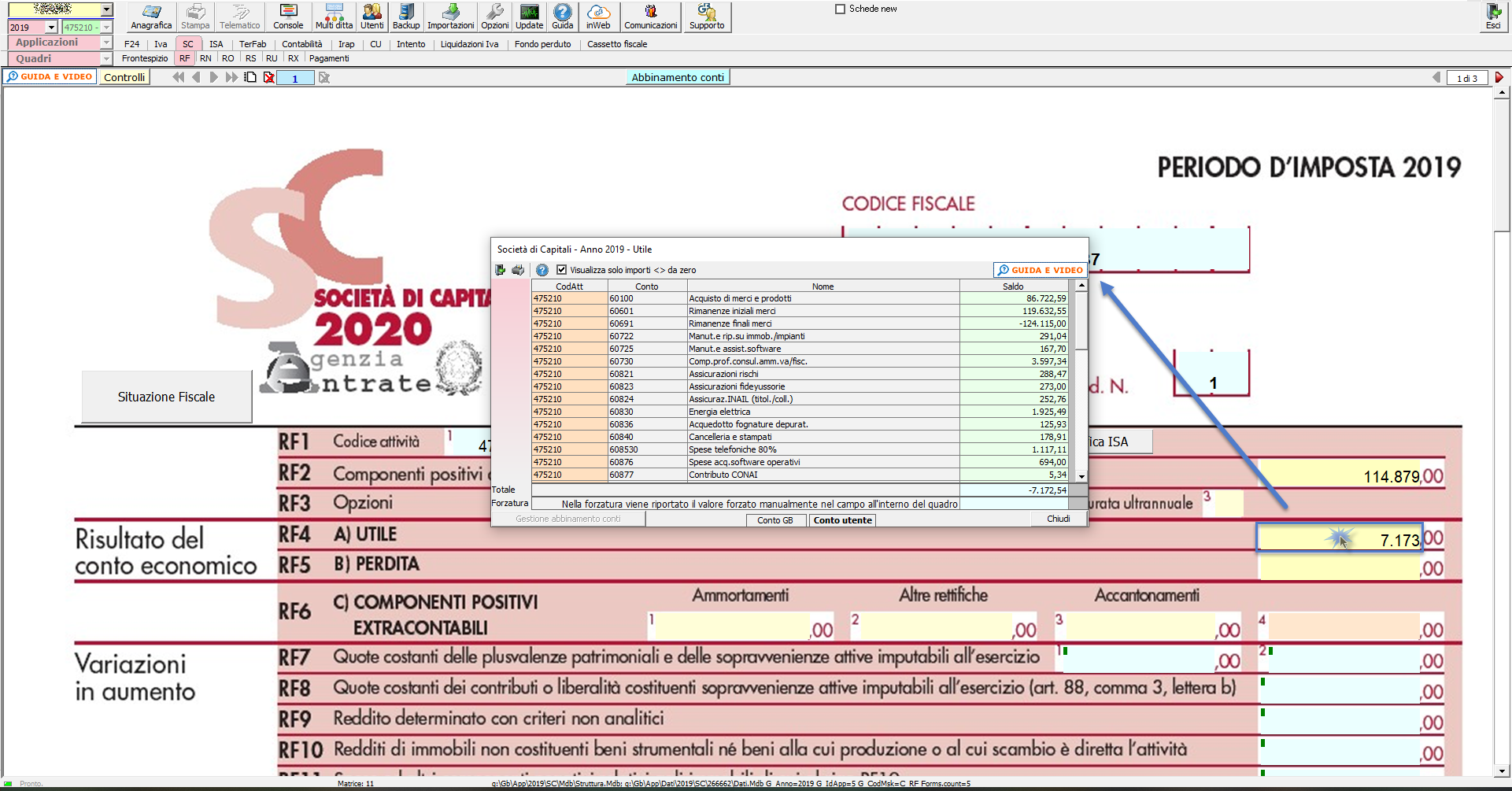Expand the Applicazioni dropdown

107,43
